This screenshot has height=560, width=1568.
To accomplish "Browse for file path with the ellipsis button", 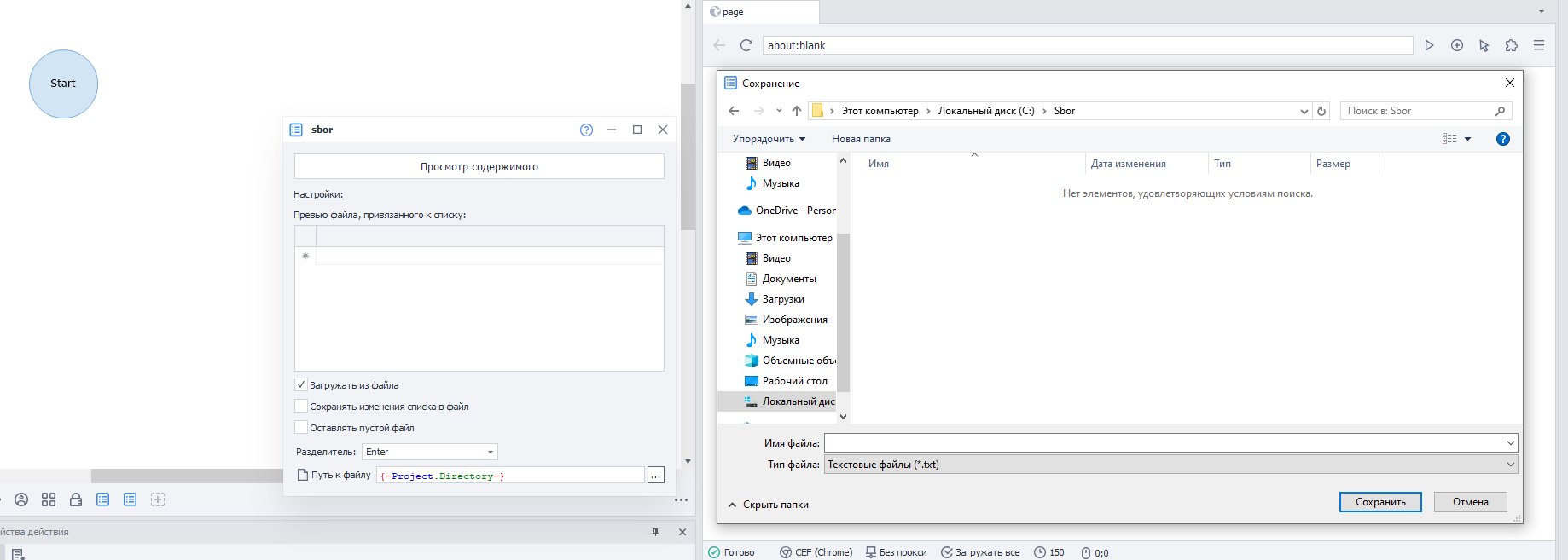I will click(x=655, y=476).
